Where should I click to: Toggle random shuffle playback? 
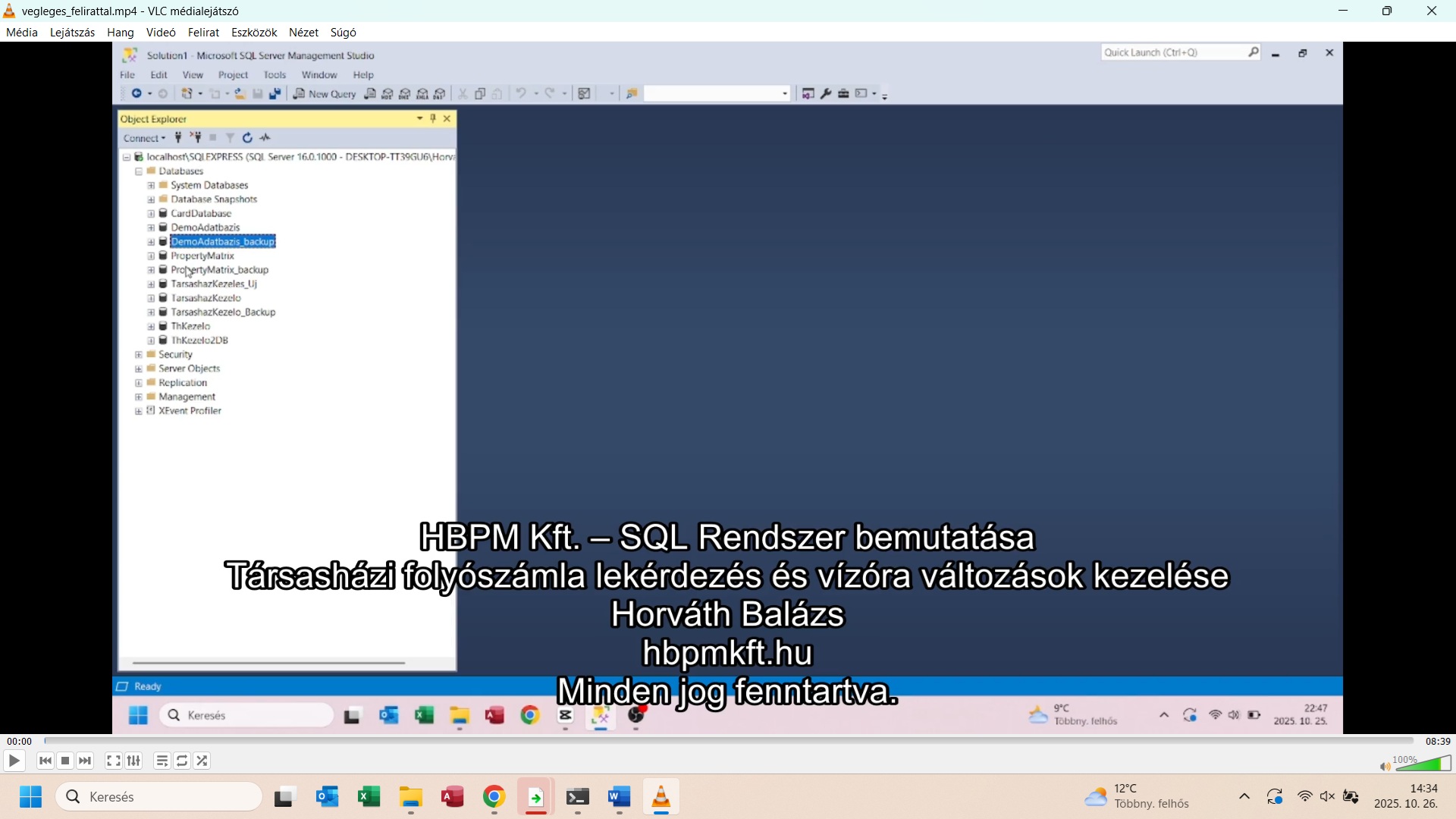pos(202,761)
